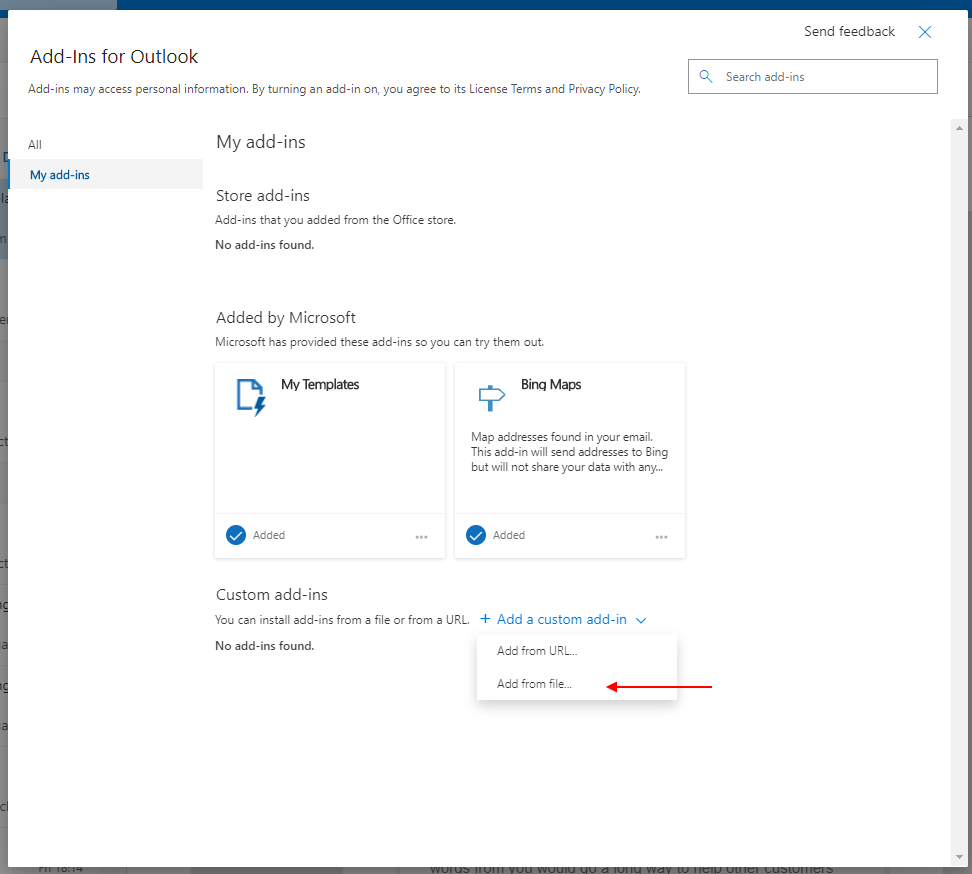Image resolution: width=972 pixels, height=874 pixels.
Task: Click the Bing Maps signpost icon
Action: (492, 397)
